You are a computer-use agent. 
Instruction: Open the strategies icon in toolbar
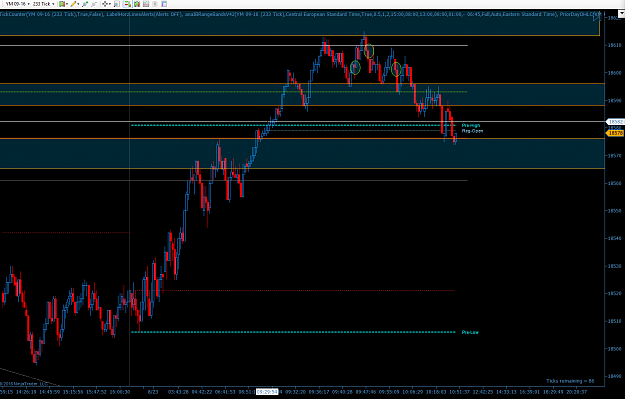[x=146, y=4]
